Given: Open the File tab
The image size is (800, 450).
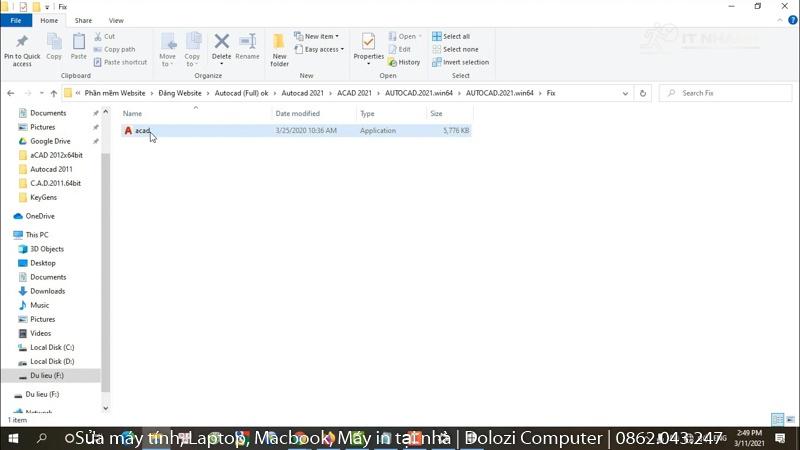Looking at the screenshot, I should click(x=16, y=20).
